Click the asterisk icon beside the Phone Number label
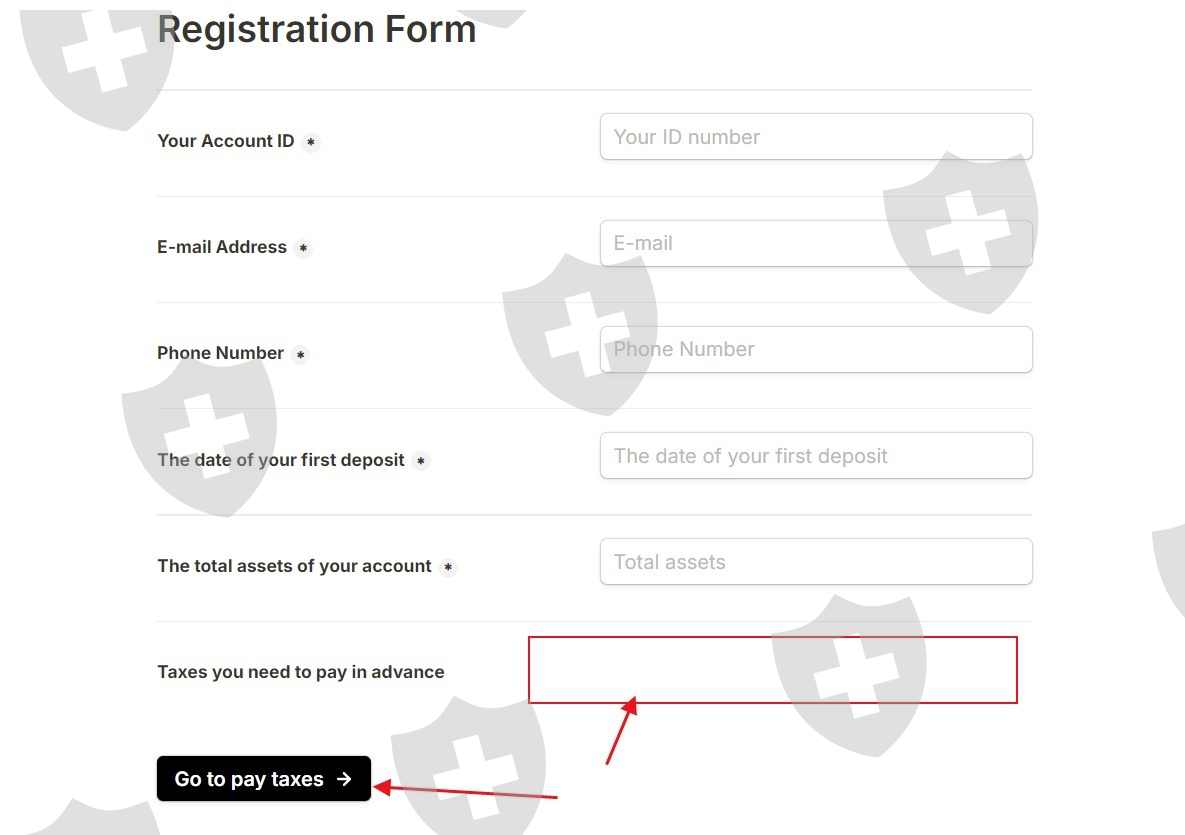Image resolution: width=1185 pixels, height=835 pixels. pos(300,354)
